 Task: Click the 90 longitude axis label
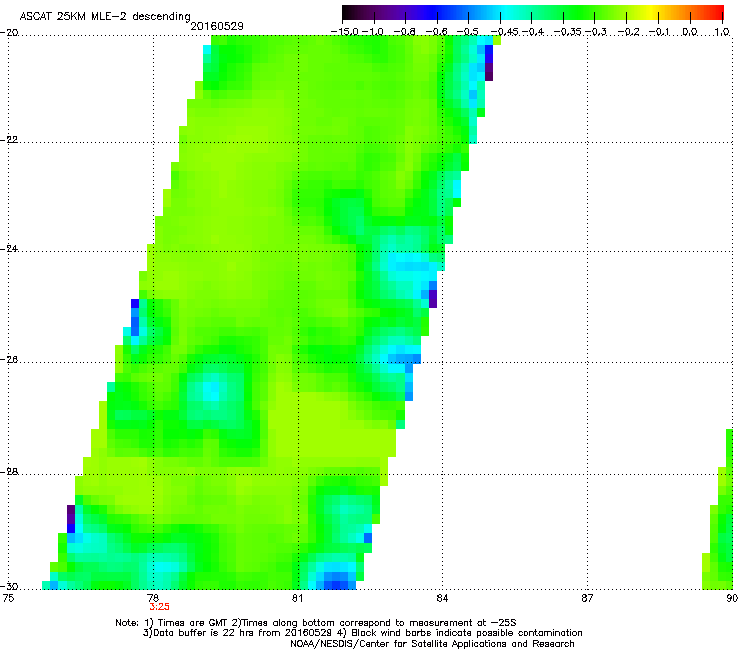click(x=732, y=598)
